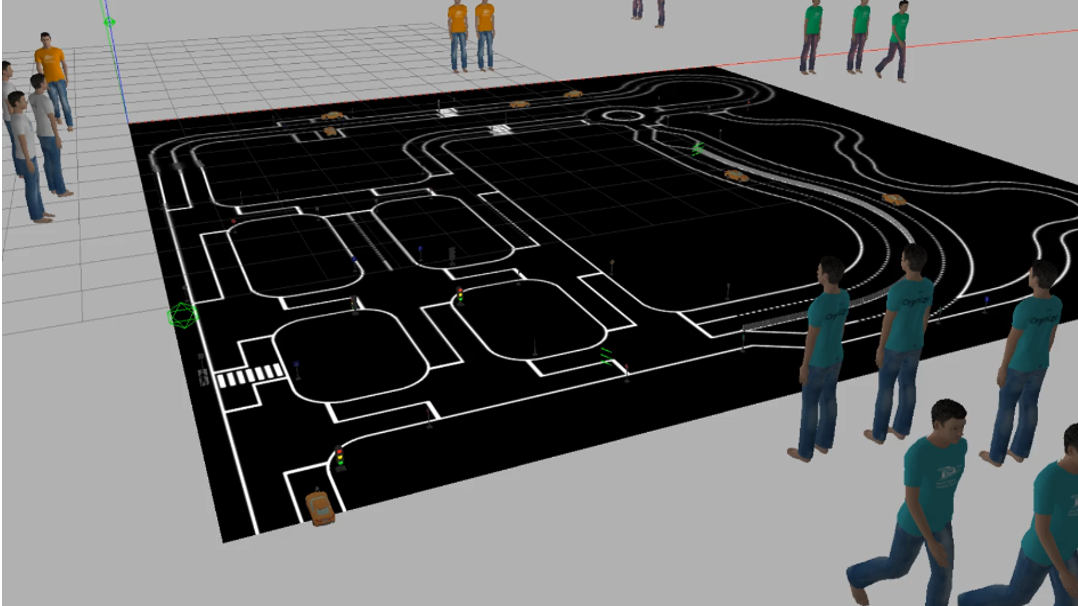Click the green marker atop the blue axis line
Screen dimensions: 1078x606
click(x=109, y=22)
